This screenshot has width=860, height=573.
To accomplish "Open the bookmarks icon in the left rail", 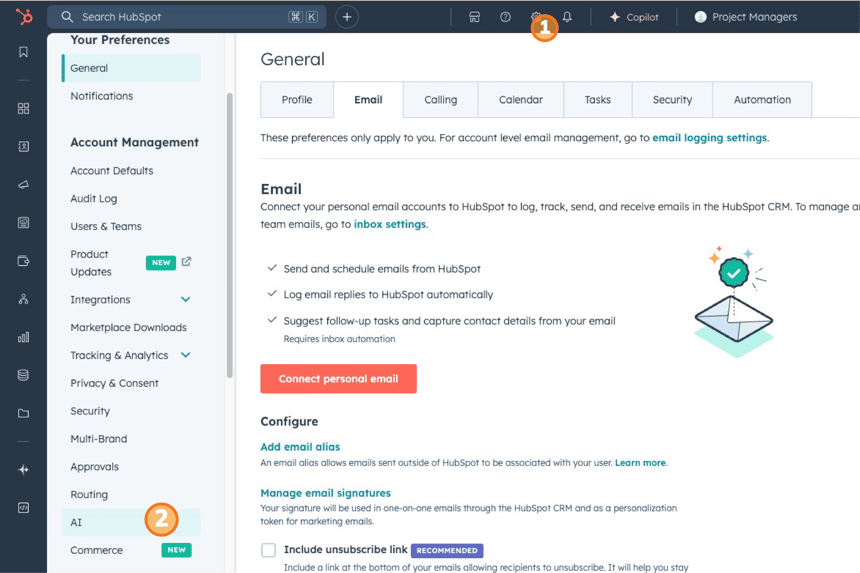I will click(23, 52).
